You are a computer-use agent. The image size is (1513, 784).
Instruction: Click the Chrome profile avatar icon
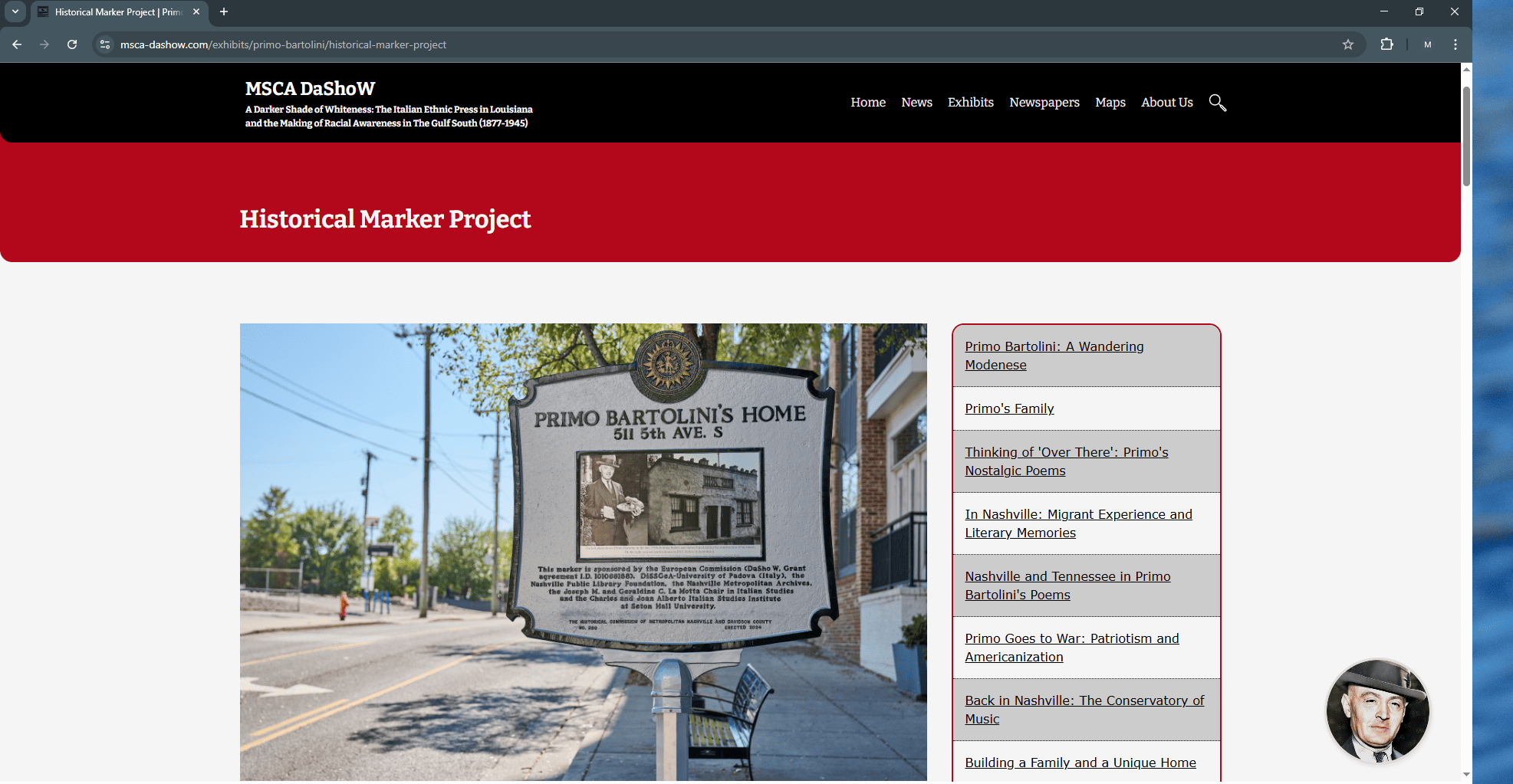click(x=1427, y=44)
